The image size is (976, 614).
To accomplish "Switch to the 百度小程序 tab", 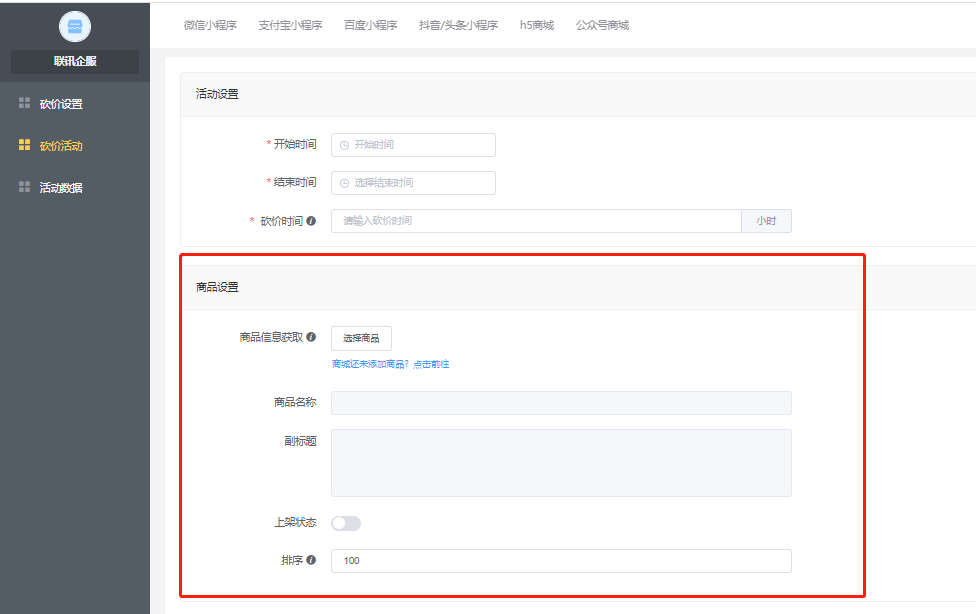I will [371, 25].
